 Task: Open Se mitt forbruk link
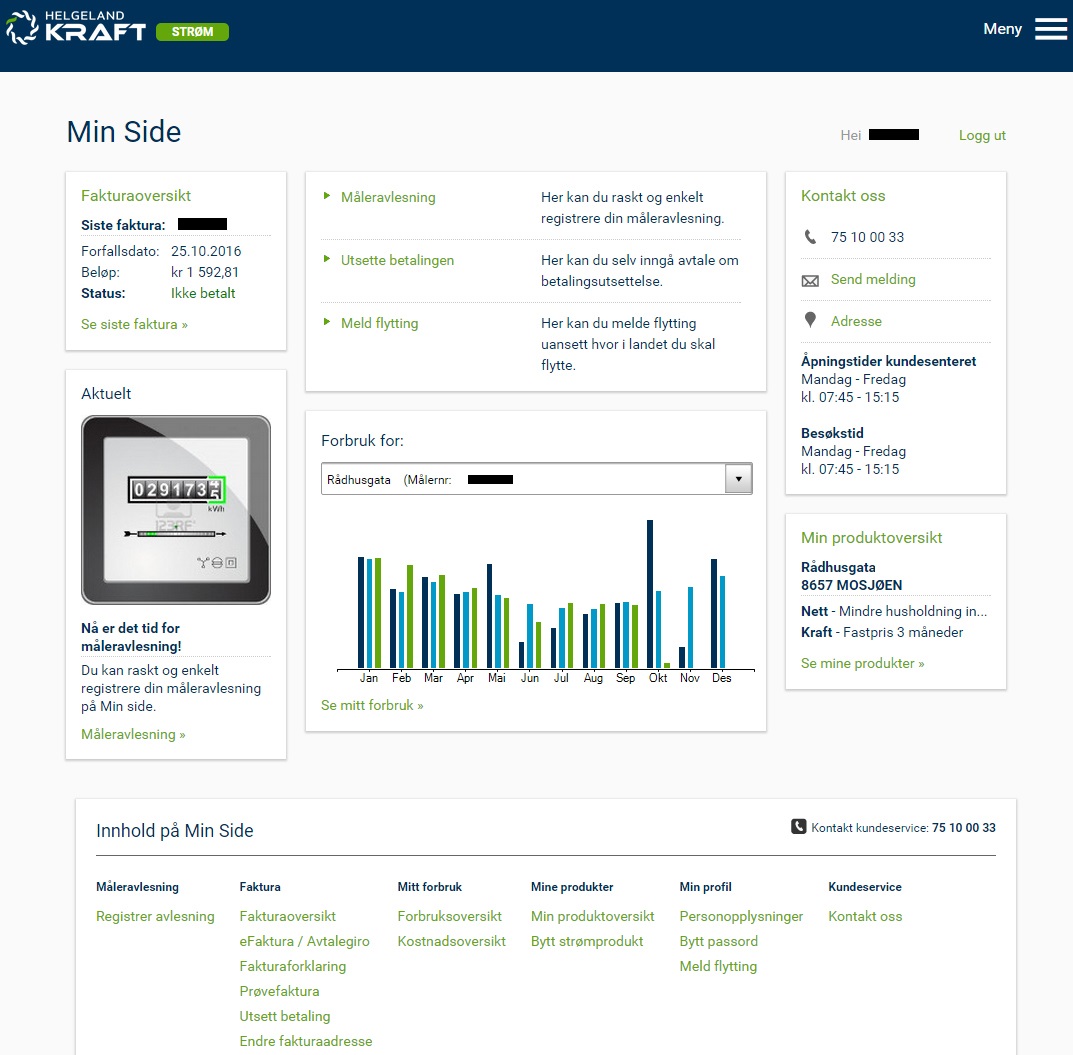click(x=372, y=705)
